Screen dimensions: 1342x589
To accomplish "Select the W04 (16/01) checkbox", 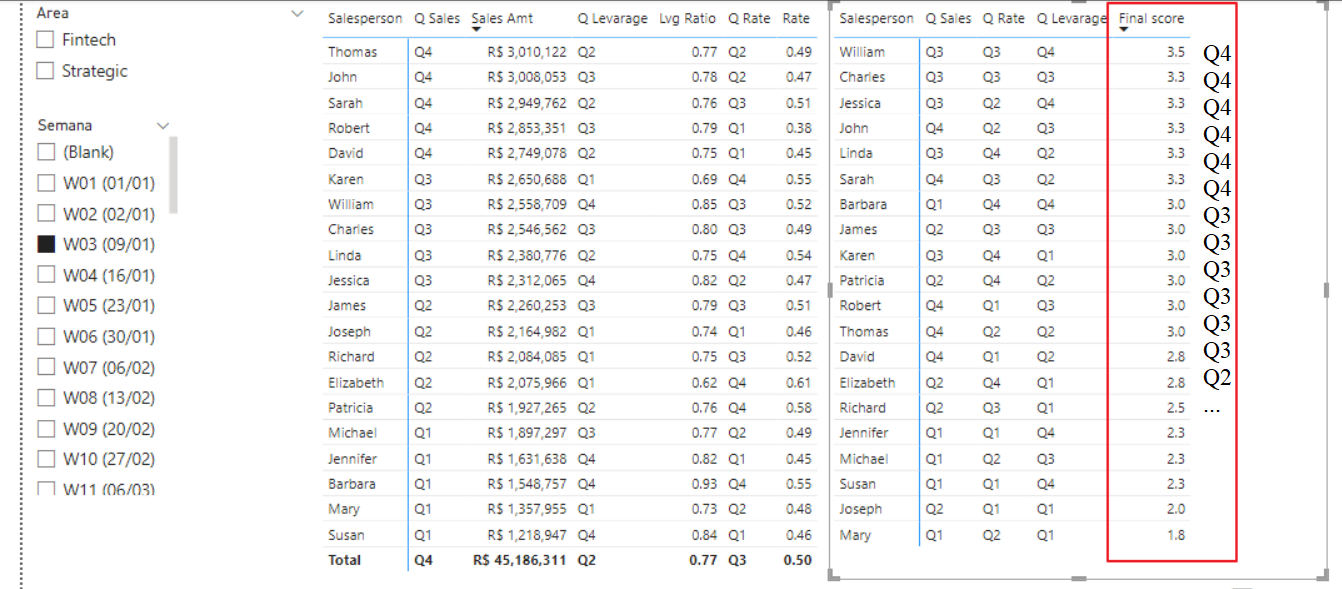I will point(46,275).
